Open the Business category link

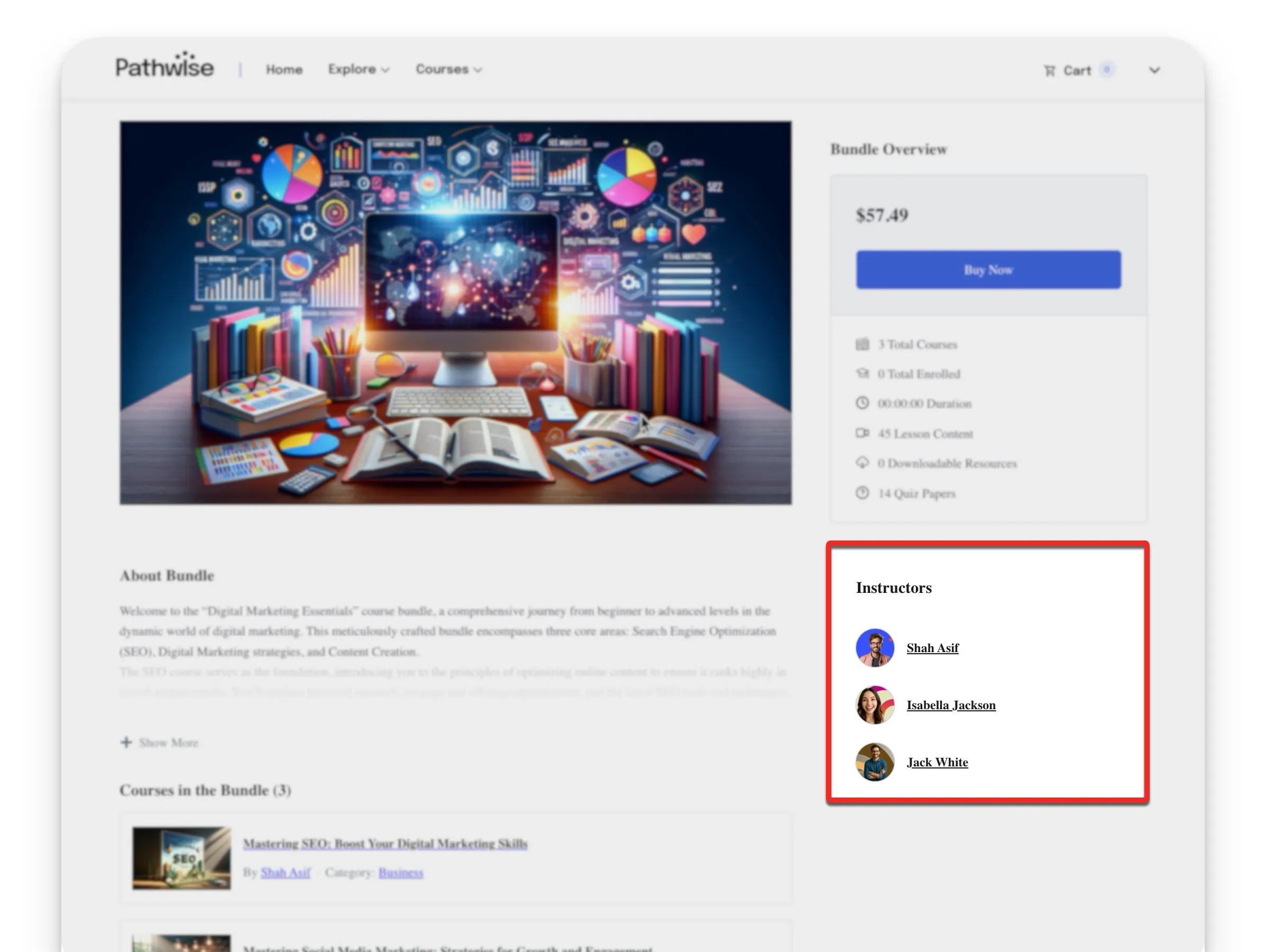tap(401, 873)
